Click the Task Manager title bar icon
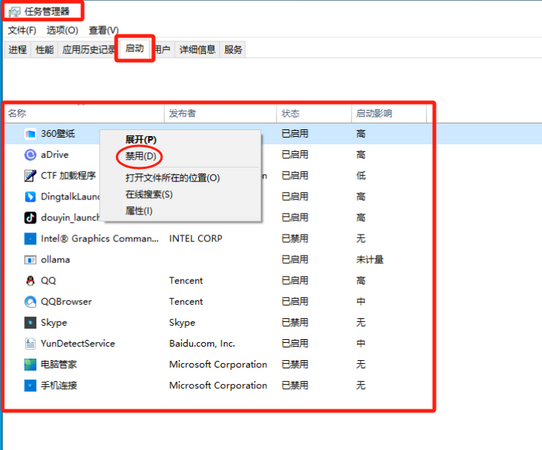This screenshot has width=542, height=450. (x=15, y=12)
